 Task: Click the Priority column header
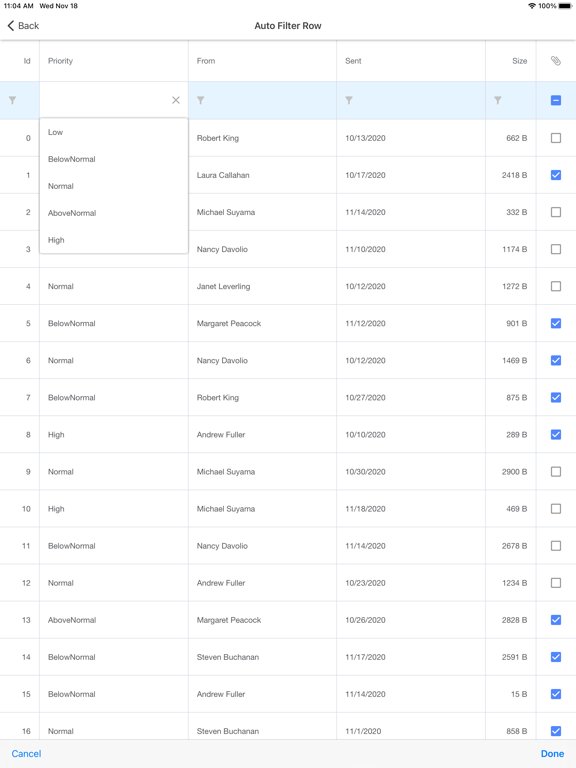pyautogui.click(x=114, y=61)
